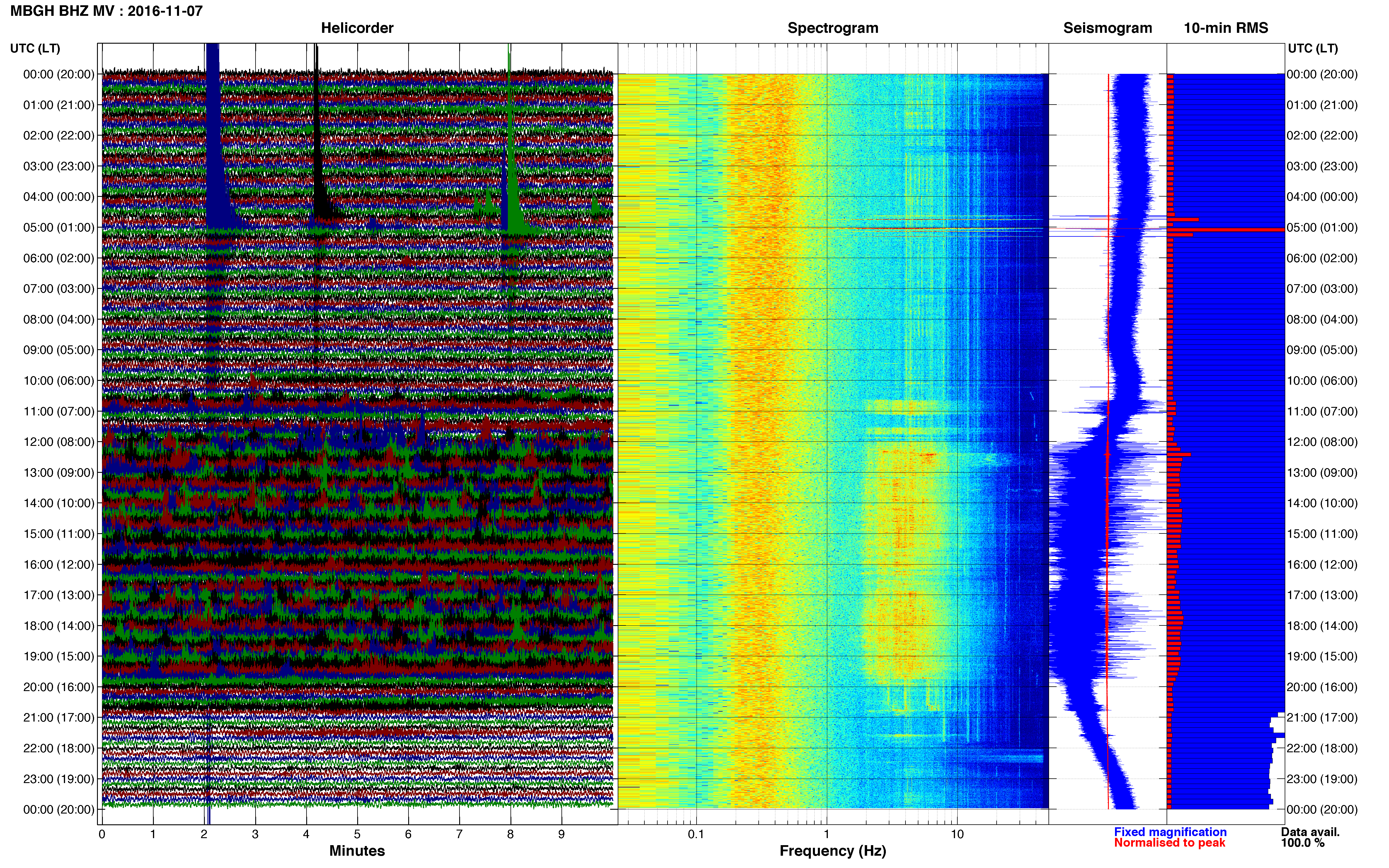Click the '0' minutes tick label

102,834
